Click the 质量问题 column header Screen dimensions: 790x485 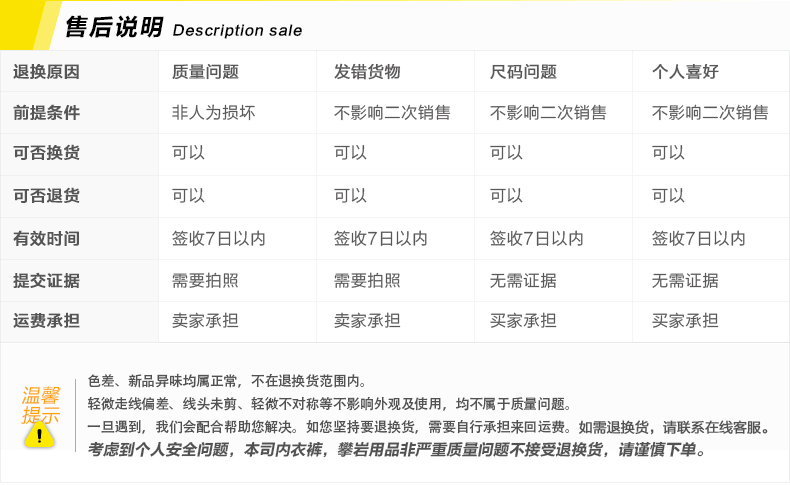(x=205, y=72)
